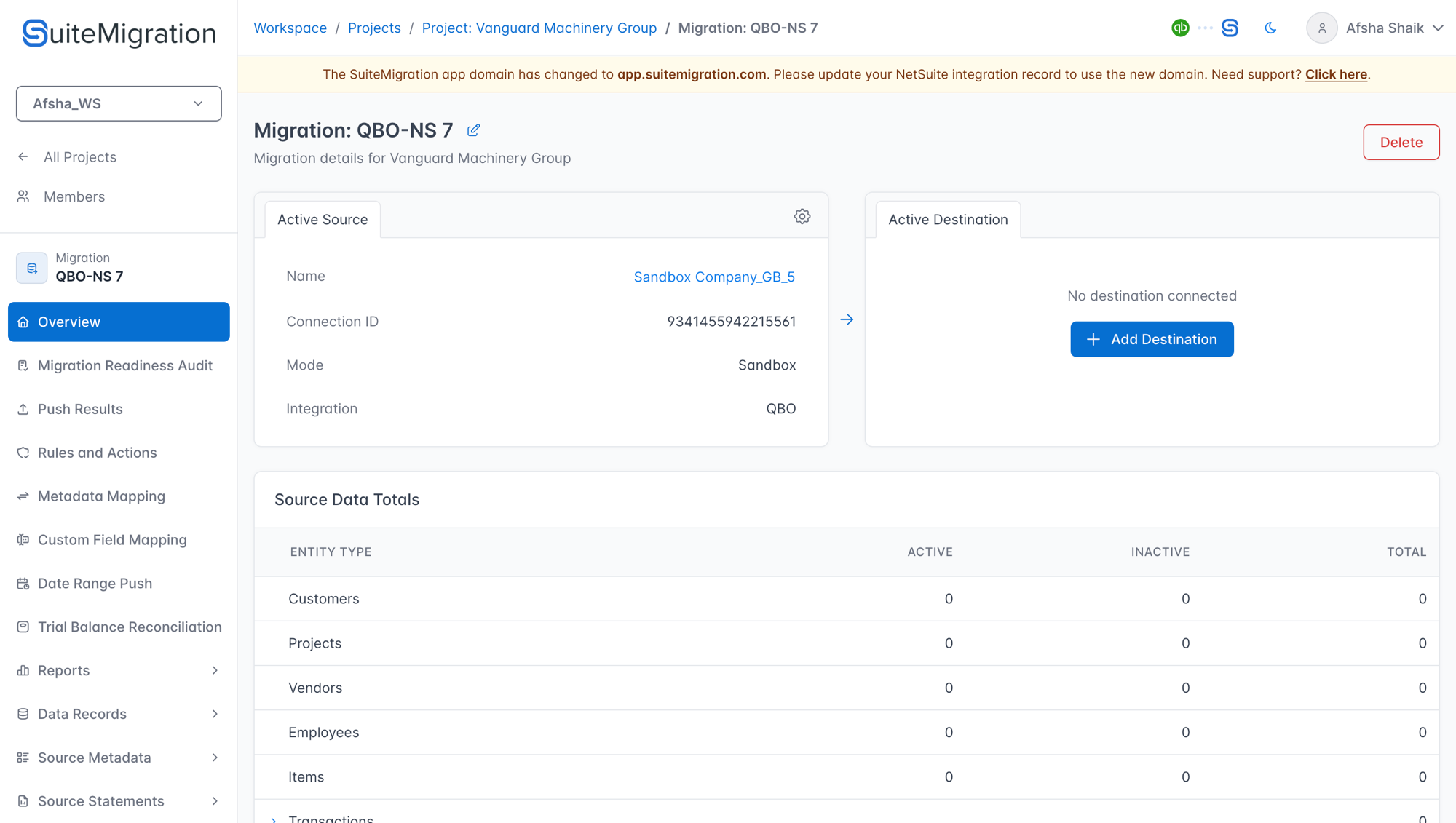This screenshot has height=823, width=1456.
Task: Click the ENTITY TYPE column header
Action: click(x=331, y=552)
